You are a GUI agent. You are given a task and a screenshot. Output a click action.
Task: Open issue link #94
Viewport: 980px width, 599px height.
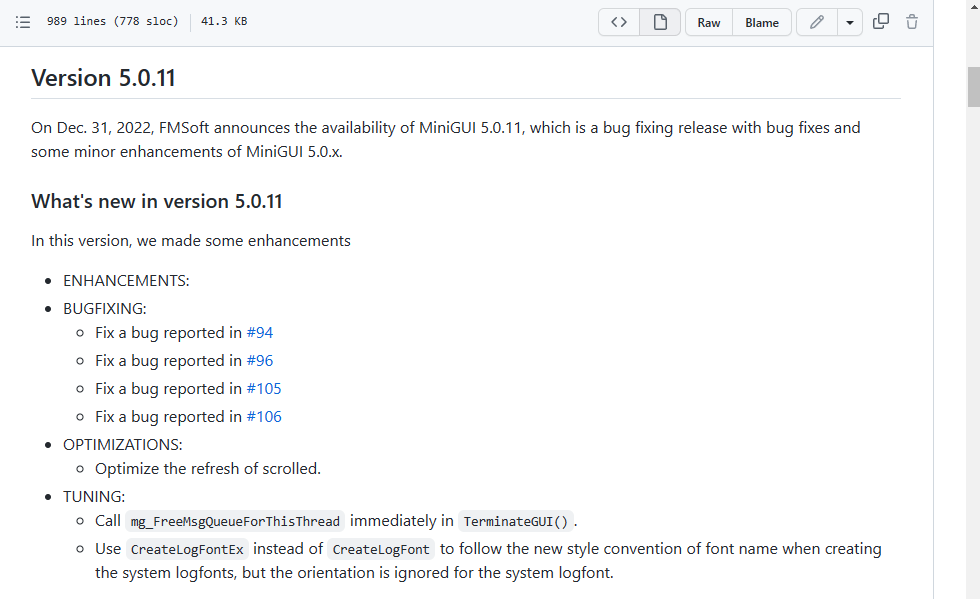259,333
